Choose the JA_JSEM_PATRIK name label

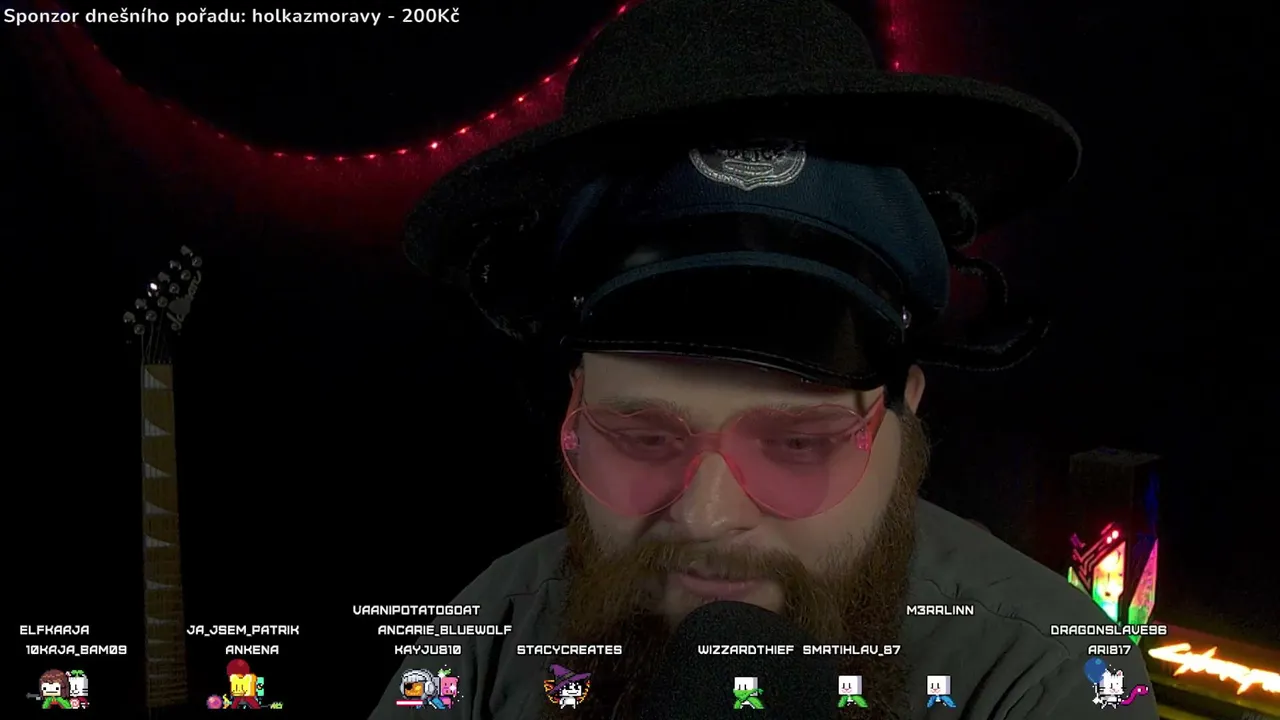(243, 630)
